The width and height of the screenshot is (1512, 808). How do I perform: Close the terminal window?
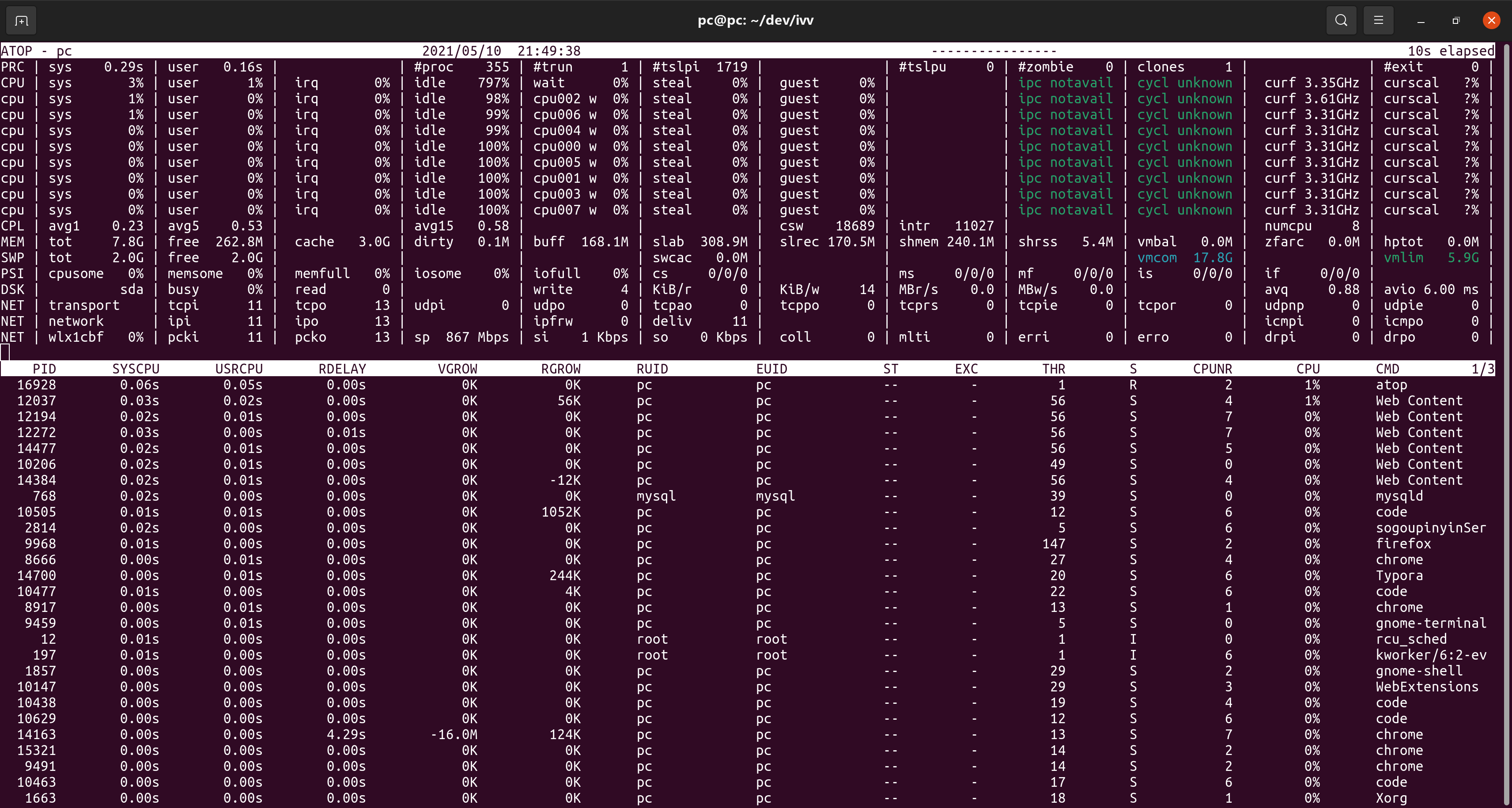tap(1491, 21)
